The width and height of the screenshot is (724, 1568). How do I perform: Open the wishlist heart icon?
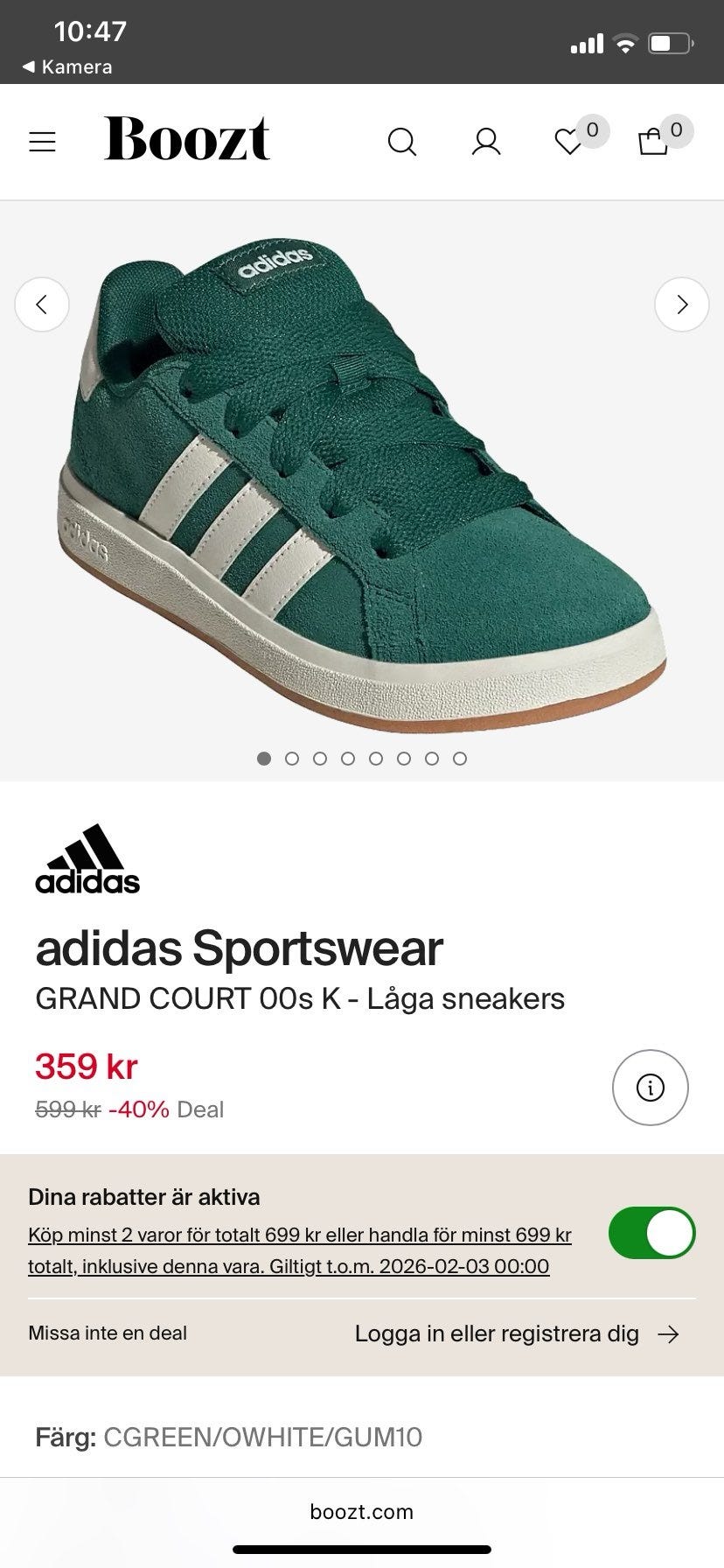(x=569, y=142)
